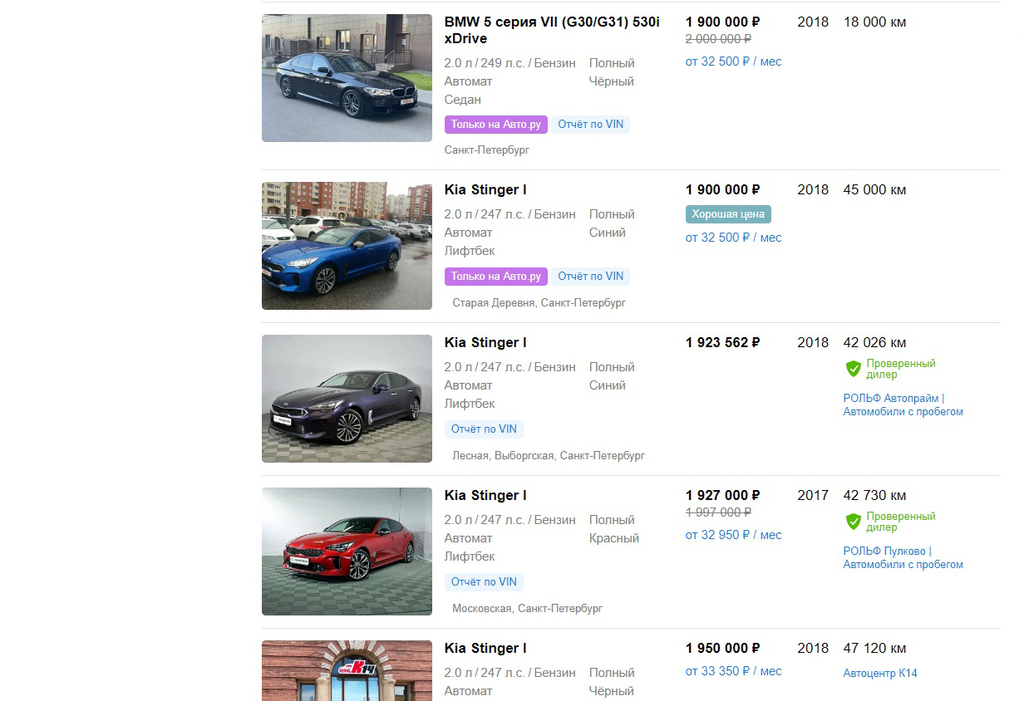Image resolution: width=1024 pixels, height=701 pixels.
Task: Click 'Только на Авто.ру' badge on BMW listing
Action: (496, 124)
